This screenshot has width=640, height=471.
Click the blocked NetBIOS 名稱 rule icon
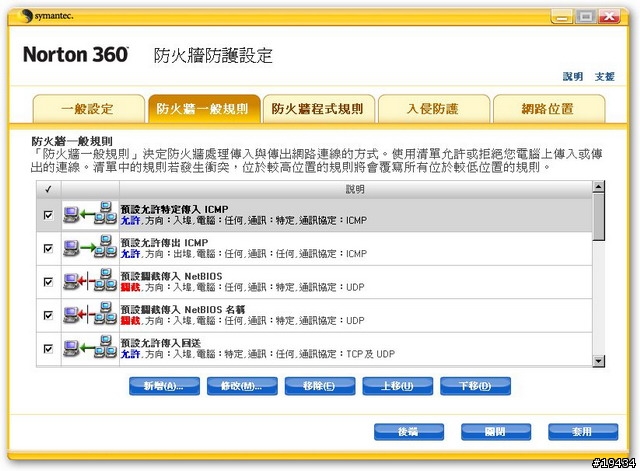(x=90, y=314)
